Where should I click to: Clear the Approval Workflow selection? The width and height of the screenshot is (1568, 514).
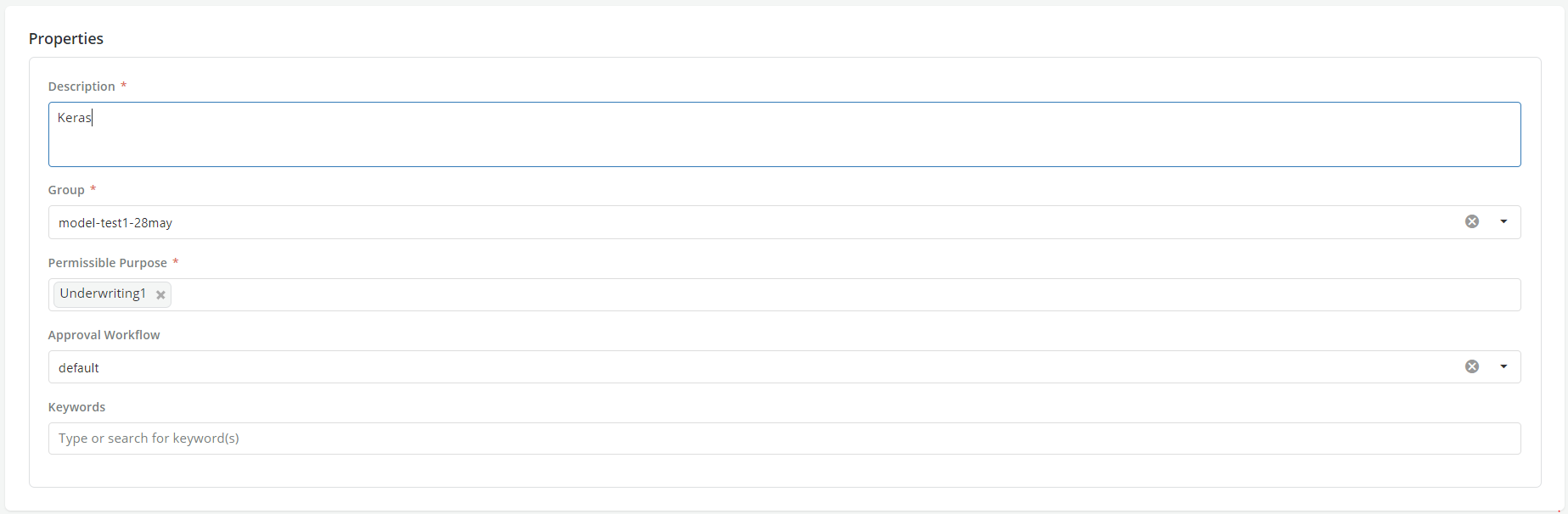pos(1472,366)
